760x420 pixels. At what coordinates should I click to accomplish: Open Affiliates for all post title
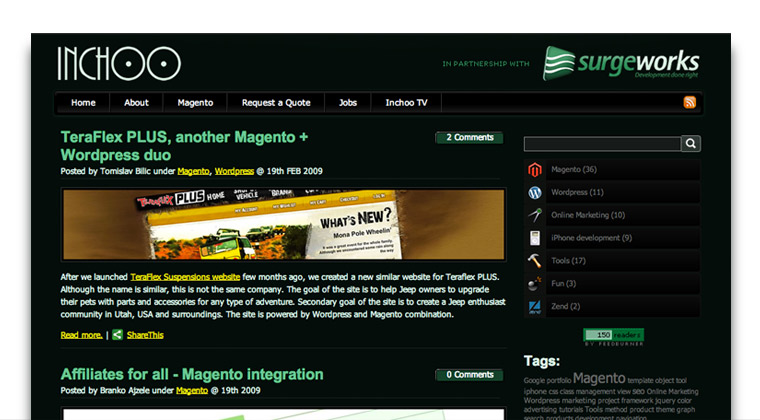point(192,374)
